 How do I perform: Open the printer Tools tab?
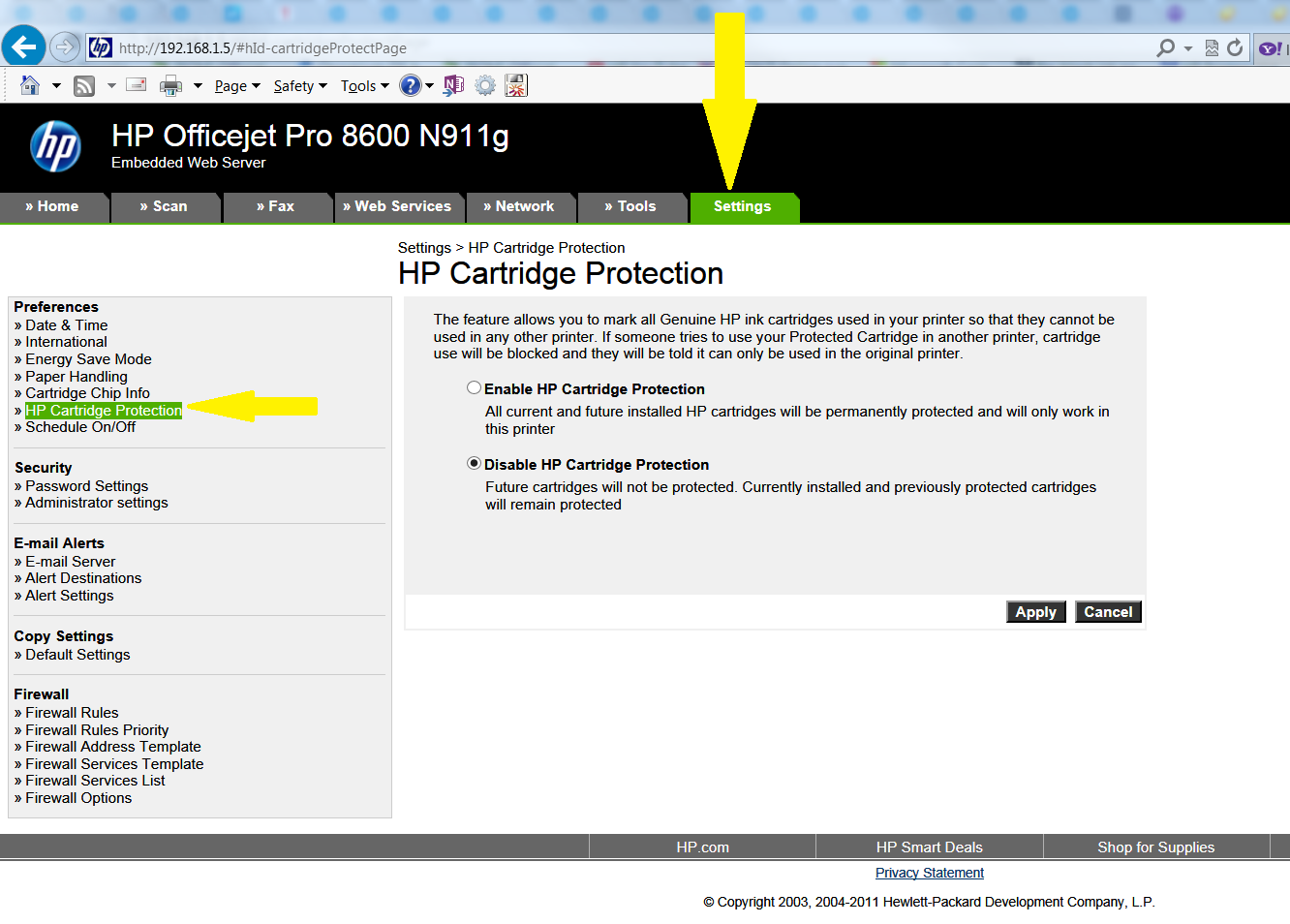631,206
